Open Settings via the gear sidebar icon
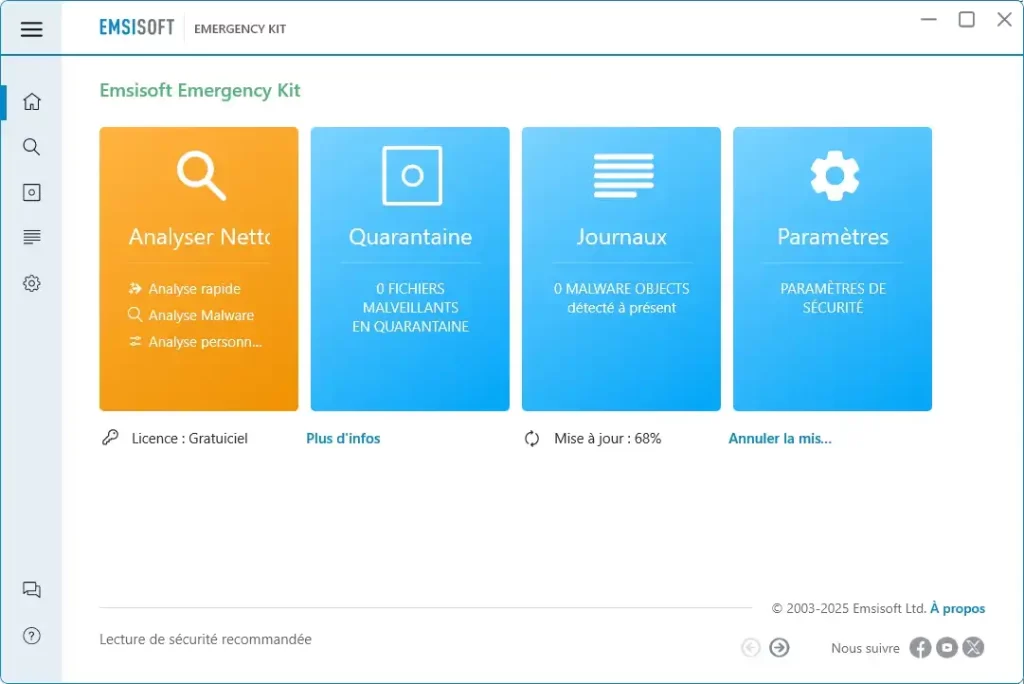The height and width of the screenshot is (684, 1024). (x=31, y=283)
